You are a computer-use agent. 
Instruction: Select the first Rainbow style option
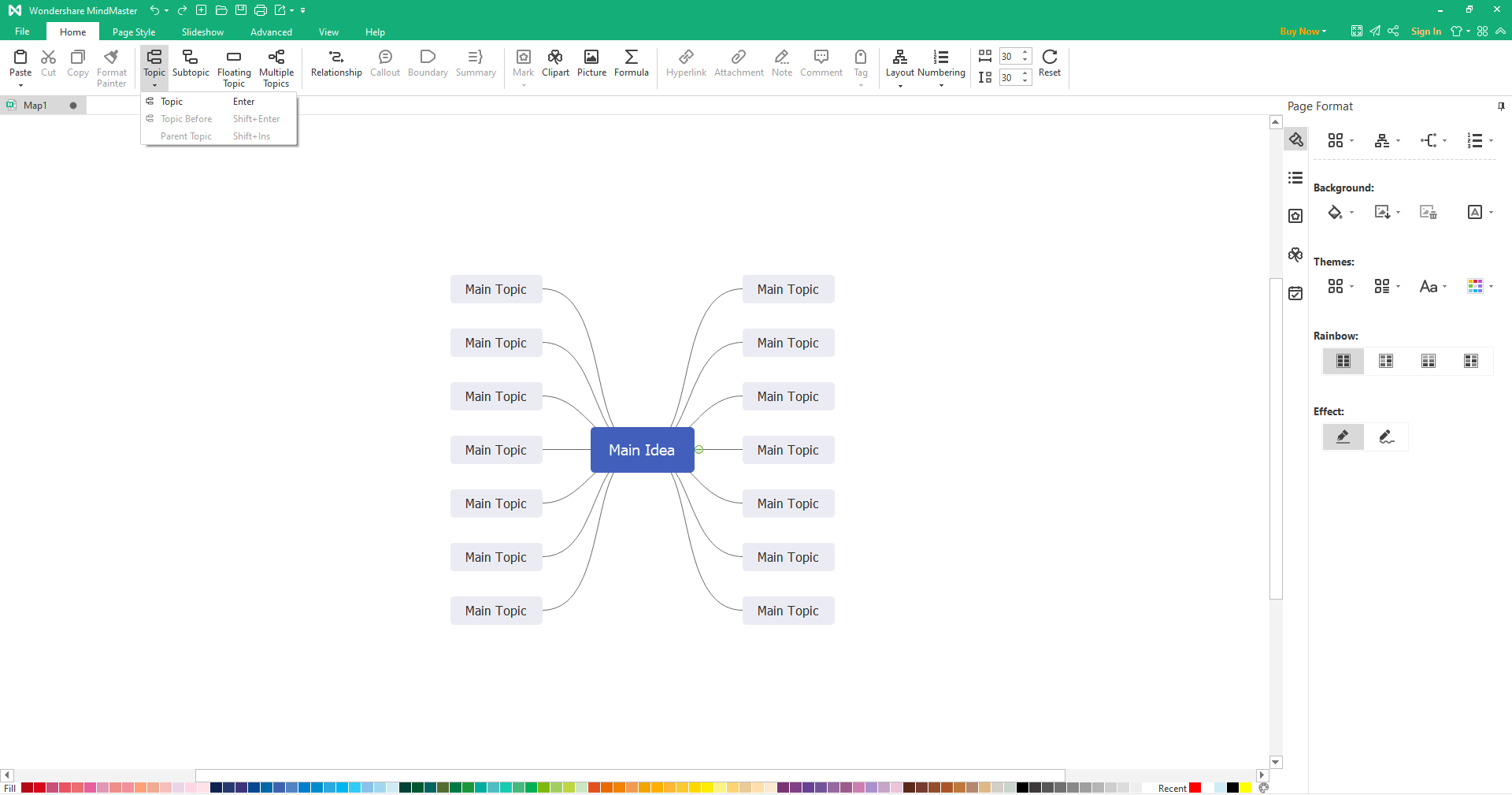[1343, 361]
